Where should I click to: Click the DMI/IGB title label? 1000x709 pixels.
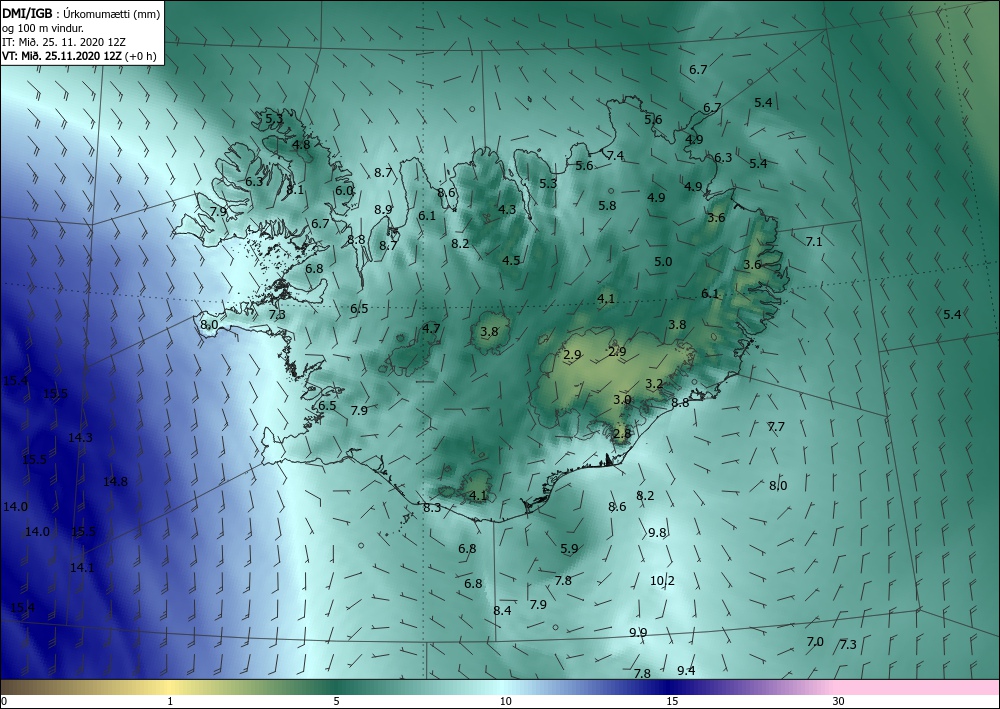click(x=27, y=13)
